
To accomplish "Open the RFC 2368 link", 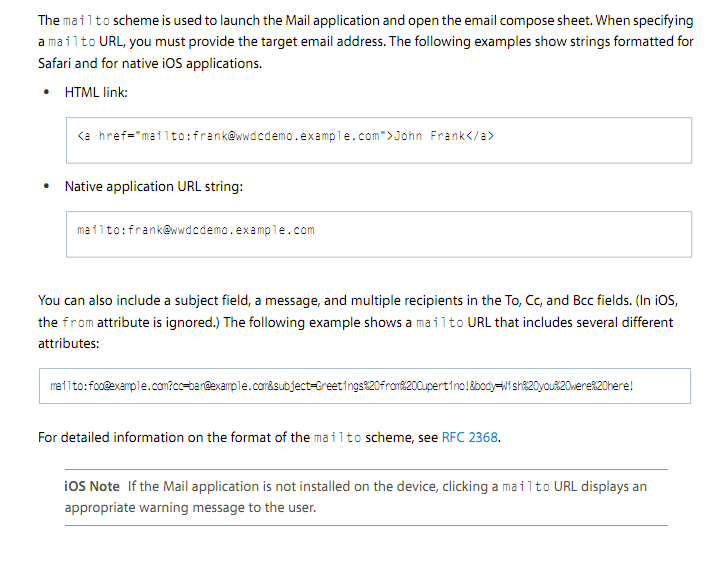I will coord(469,438).
